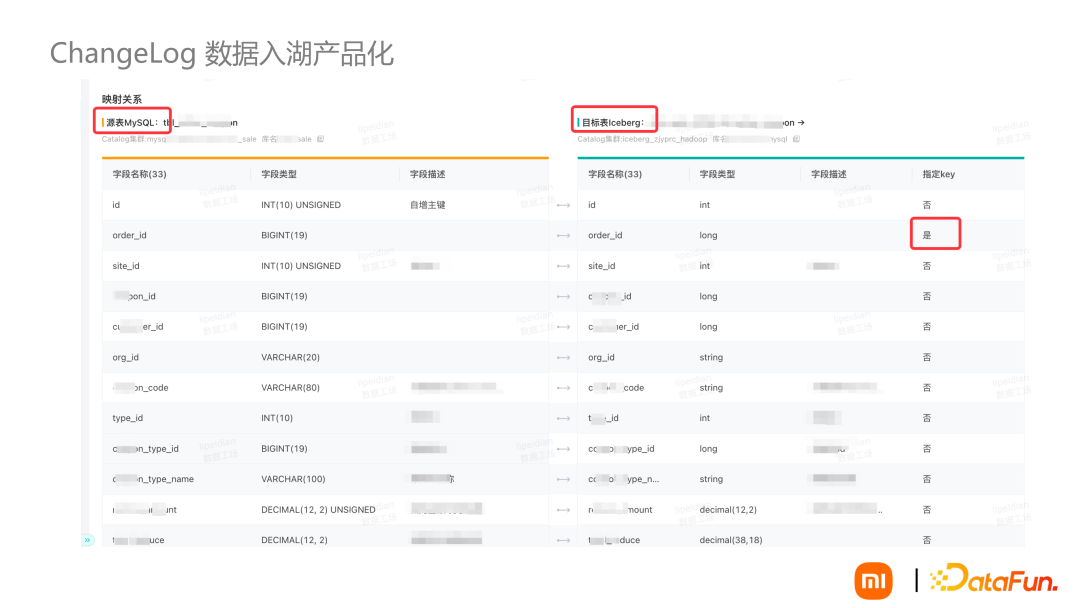Select BIGINT(19) type in order_id row

[x=284, y=235]
